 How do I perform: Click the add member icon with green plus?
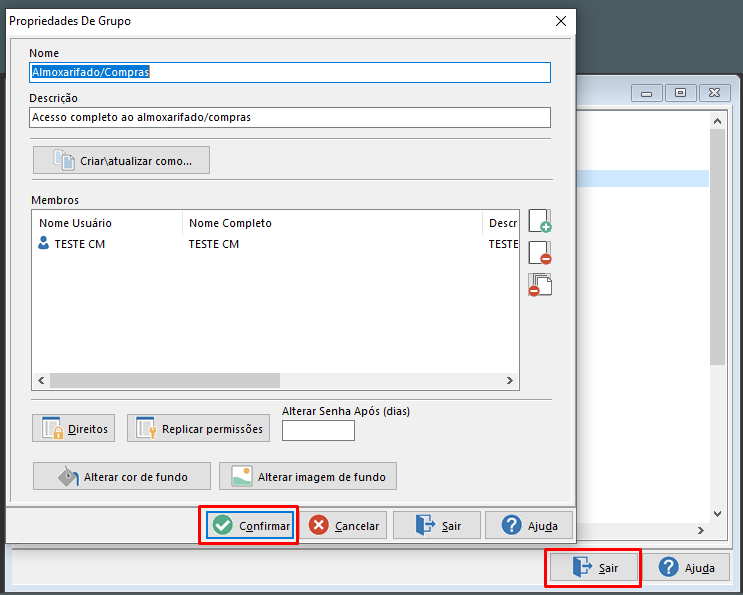click(x=540, y=221)
